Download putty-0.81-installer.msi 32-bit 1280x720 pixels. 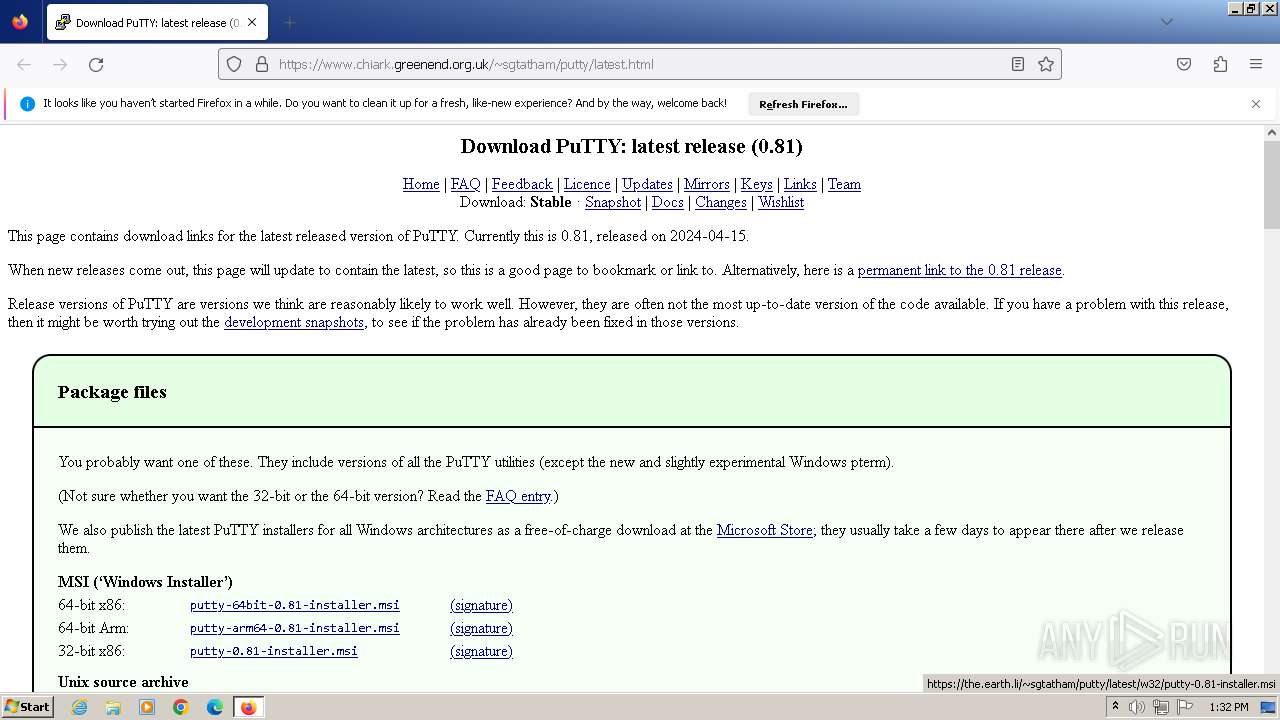pos(274,651)
